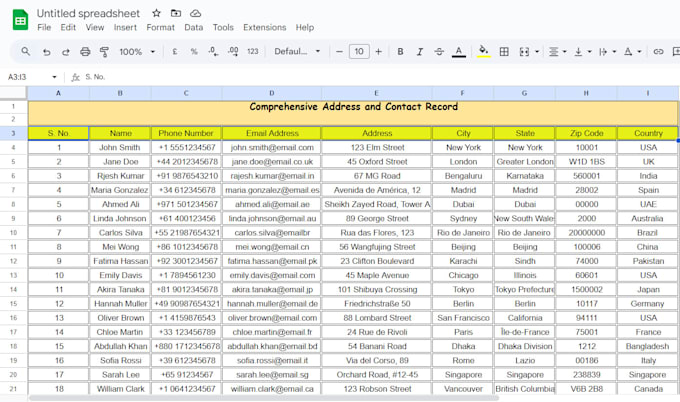Select the 'Zip Code' header cell
The width and height of the screenshot is (680, 402).
[x=586, y=133]
